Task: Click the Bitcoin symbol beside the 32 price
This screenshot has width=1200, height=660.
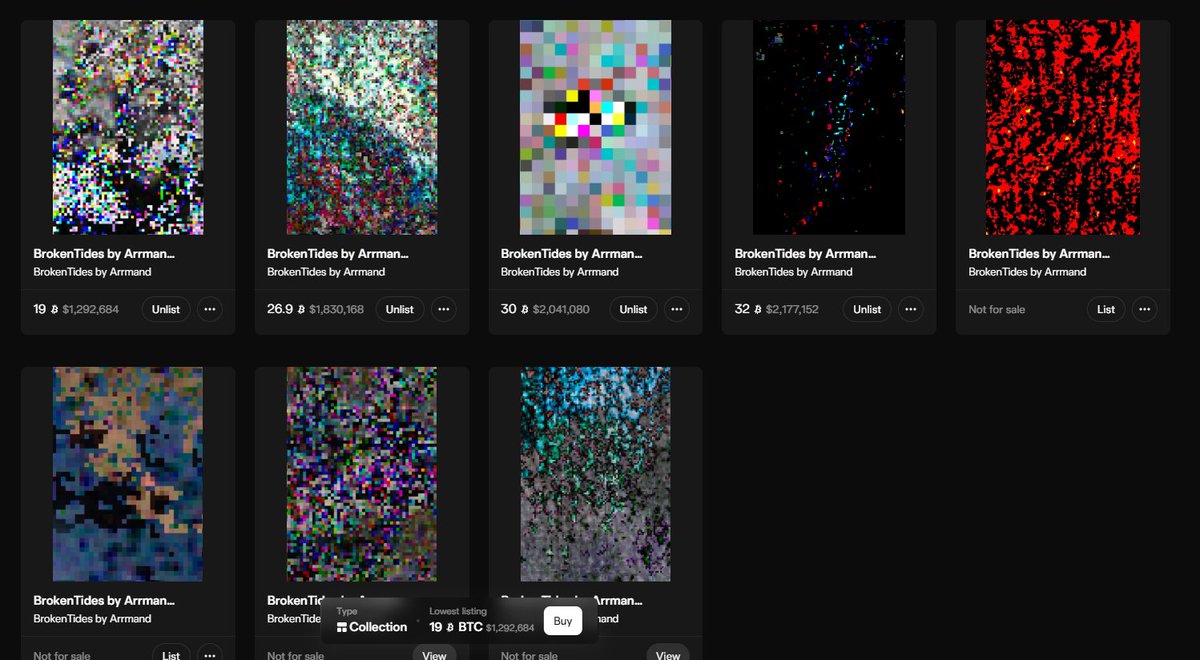Action: click(758, 309)
